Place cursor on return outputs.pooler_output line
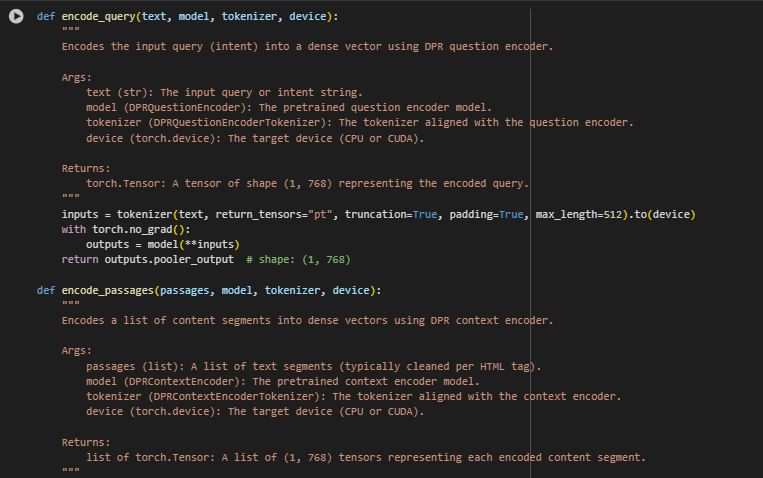This screenshot has width=763, height=478. 147,259
